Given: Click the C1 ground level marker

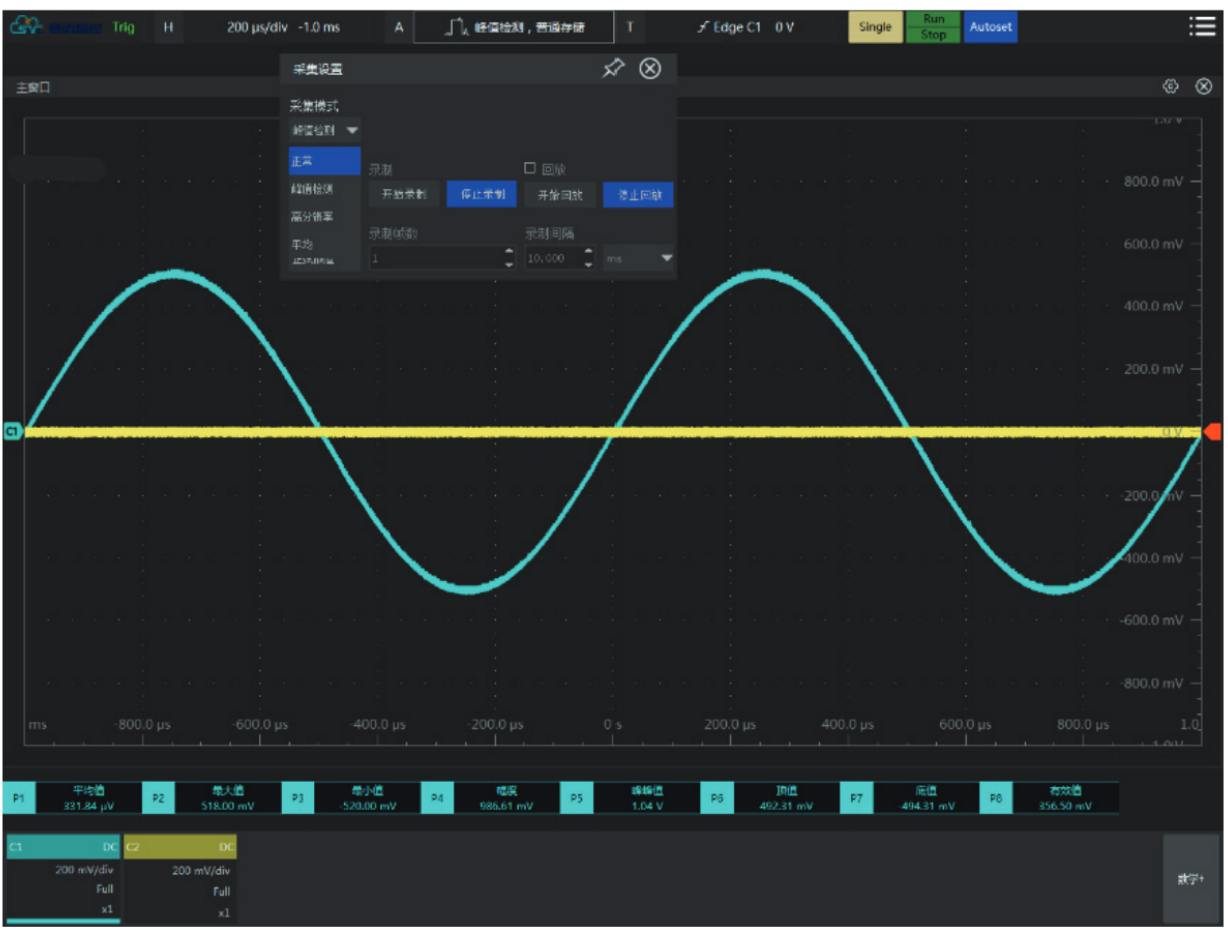Looking at the screenshot, I should click(12, 431).
